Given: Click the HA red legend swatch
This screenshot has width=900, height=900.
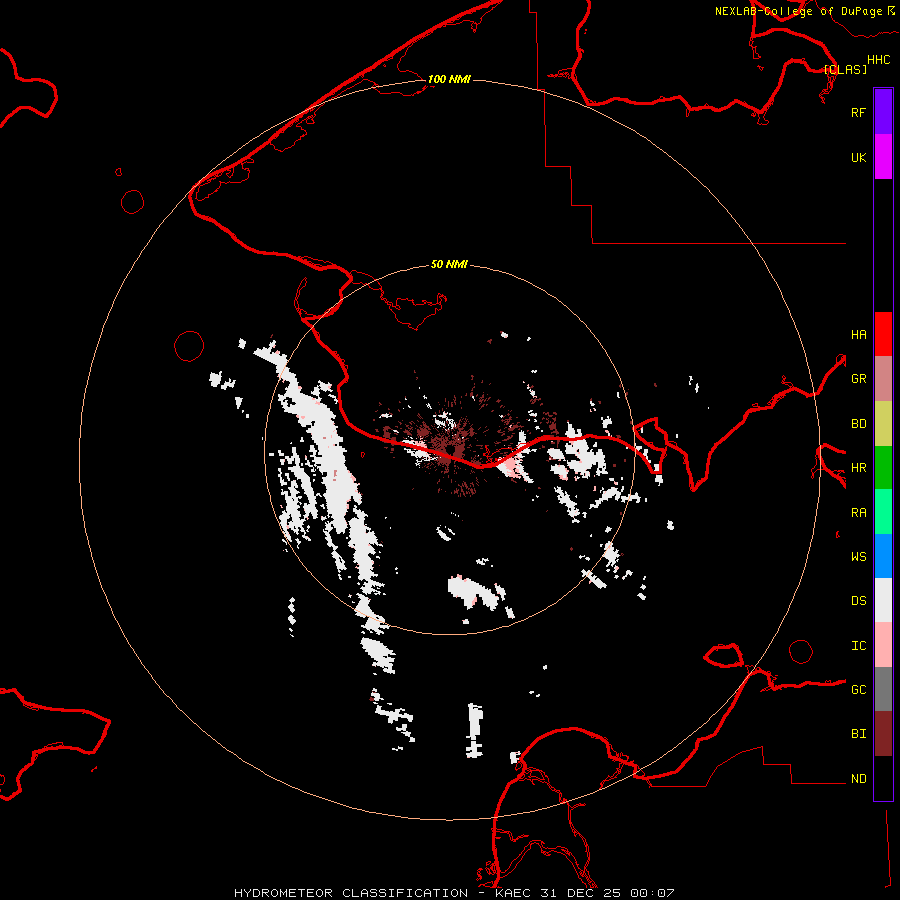Looking at the screenshot, I should (883, 334).
